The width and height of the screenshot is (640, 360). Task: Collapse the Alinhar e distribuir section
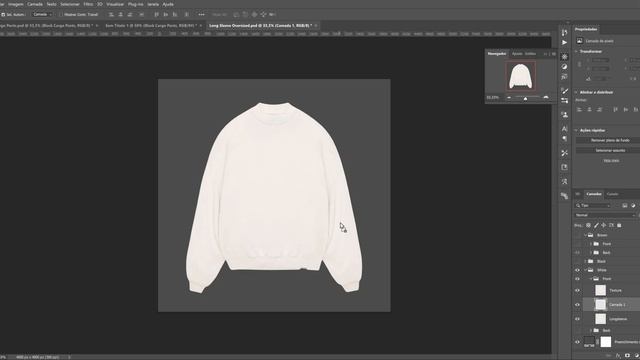tap(576, 92)
